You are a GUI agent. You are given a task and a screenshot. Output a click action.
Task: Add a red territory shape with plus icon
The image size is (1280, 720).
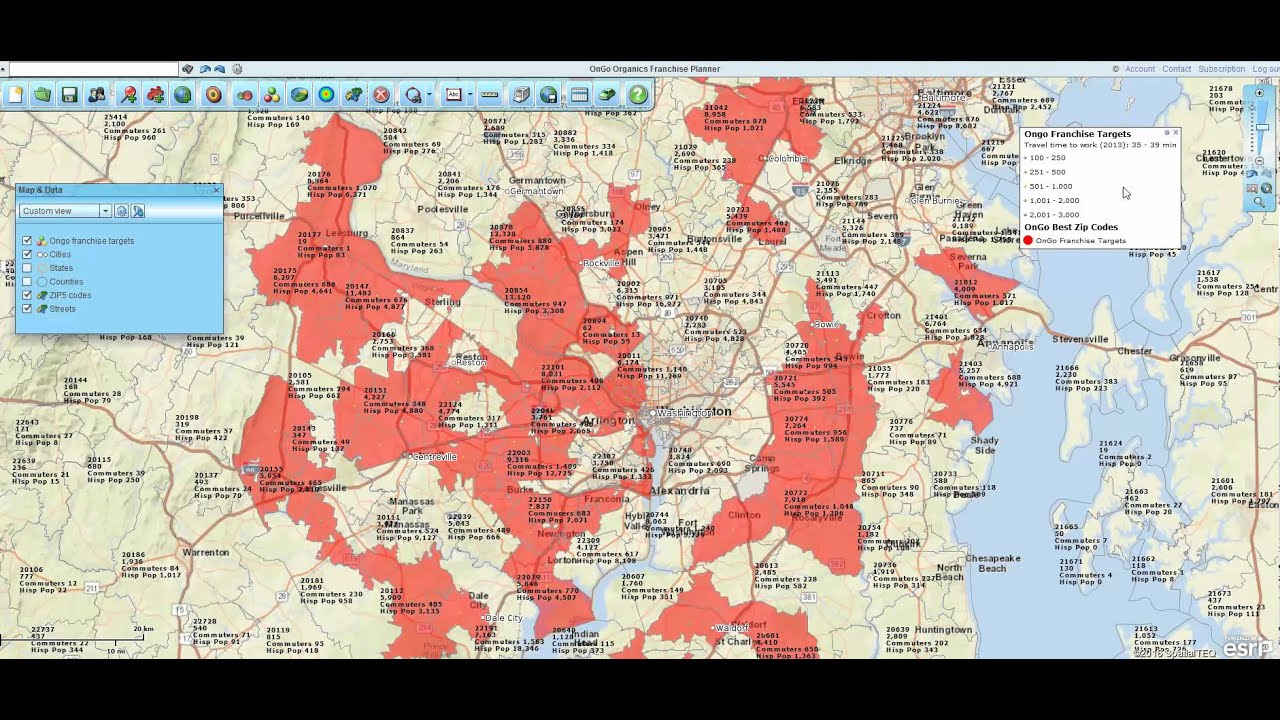point(155,95)
